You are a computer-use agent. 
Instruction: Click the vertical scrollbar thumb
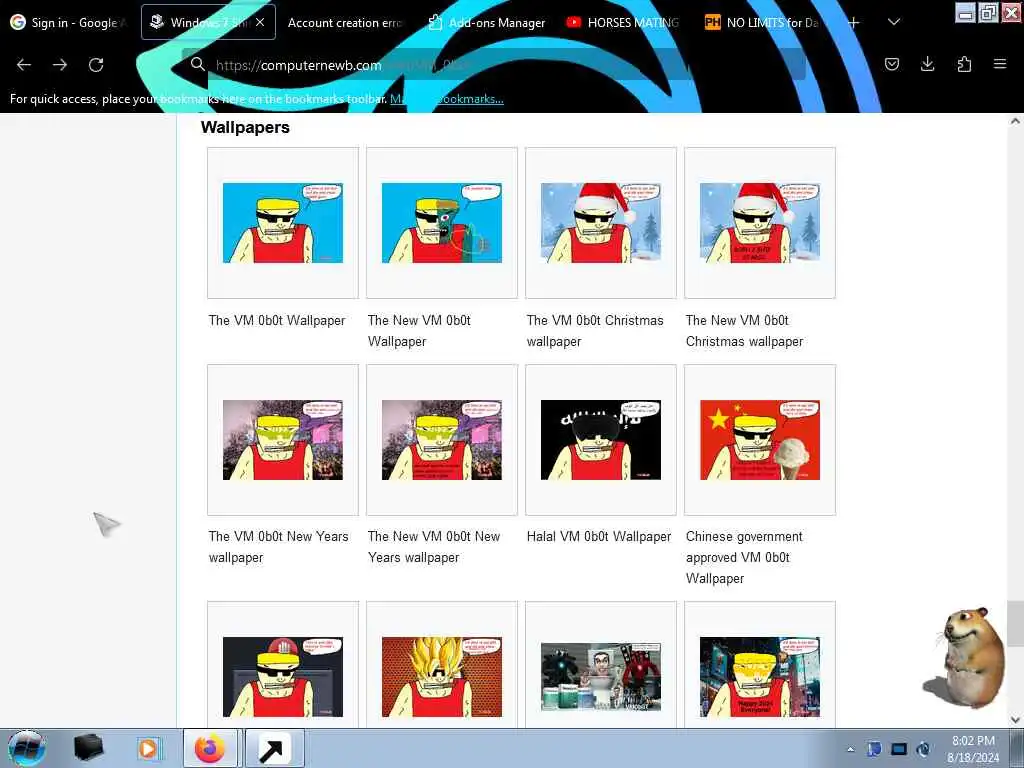pos(1015,624)
